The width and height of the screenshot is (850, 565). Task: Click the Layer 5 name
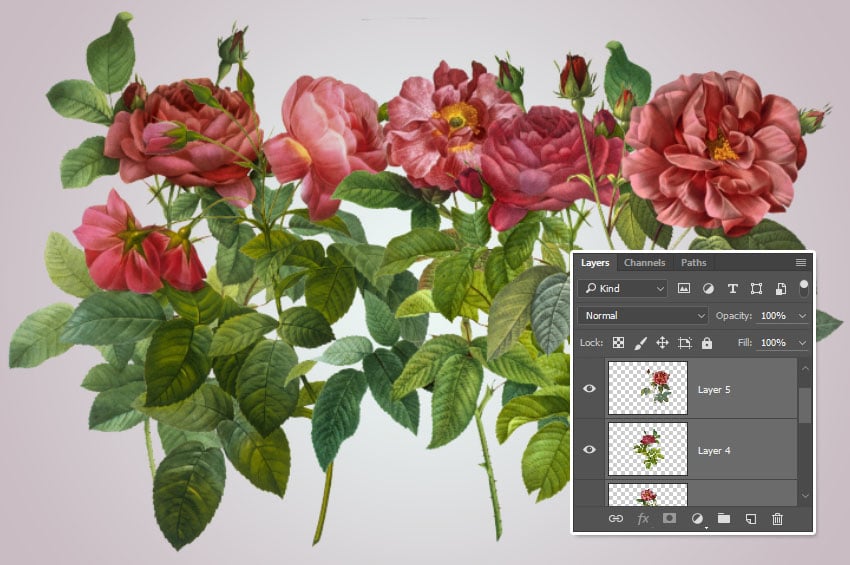(714, 389)
